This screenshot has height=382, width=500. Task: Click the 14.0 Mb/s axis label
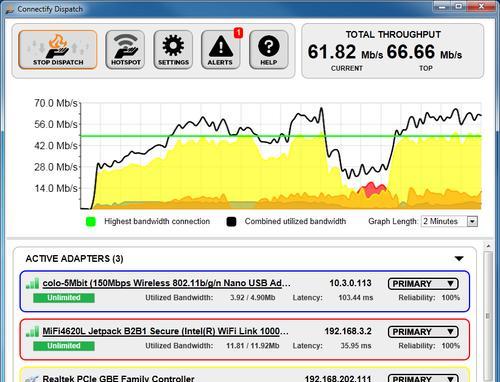(x=56, y=188)
